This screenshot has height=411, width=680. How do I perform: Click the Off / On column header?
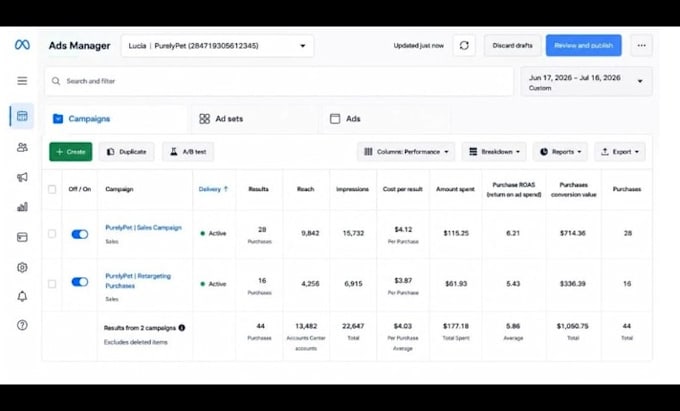pos(80,189)
